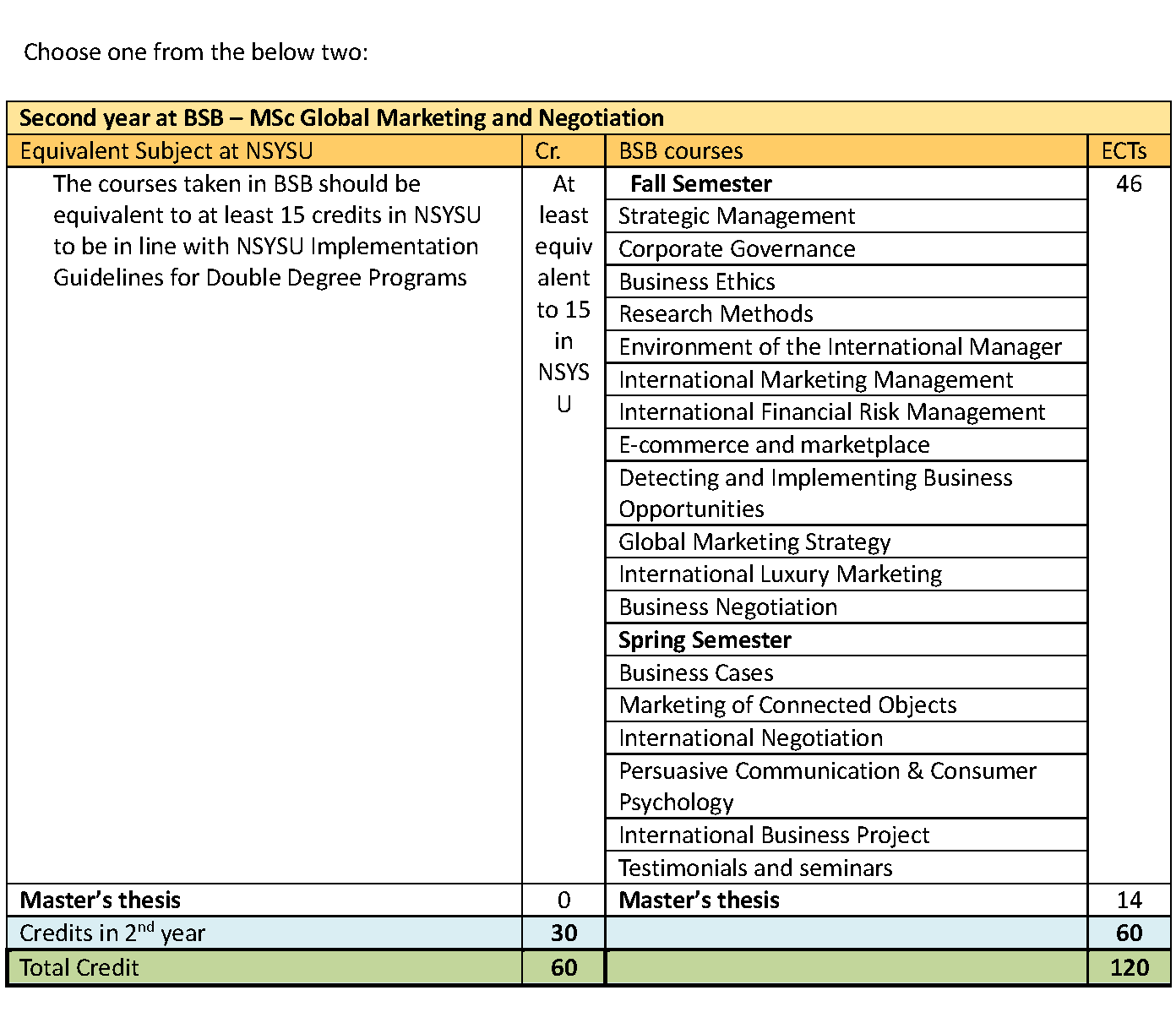Click the second-year ECTs value '60'
1176x1023 pixels.
[x=1129, y=933]
